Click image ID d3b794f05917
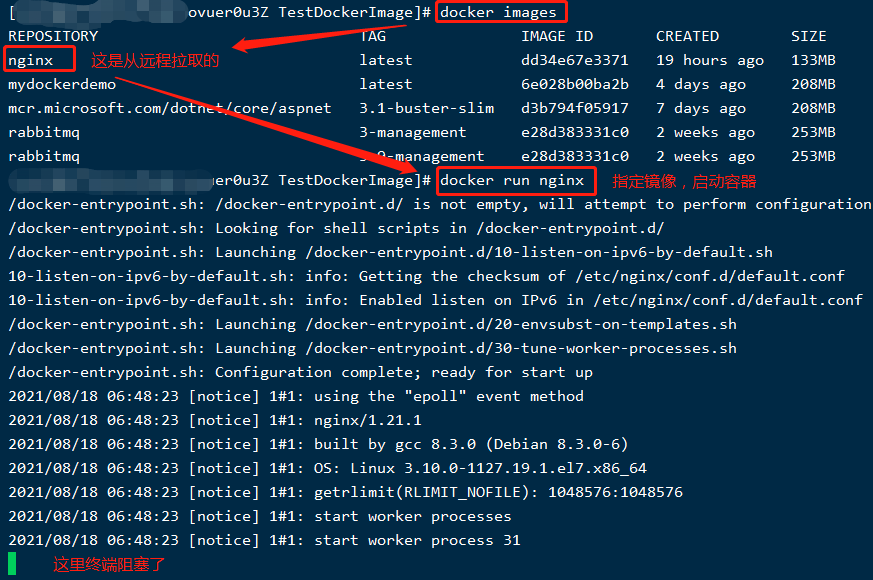The height and width of the screenshot is (580, 873). tap(575, 108)
